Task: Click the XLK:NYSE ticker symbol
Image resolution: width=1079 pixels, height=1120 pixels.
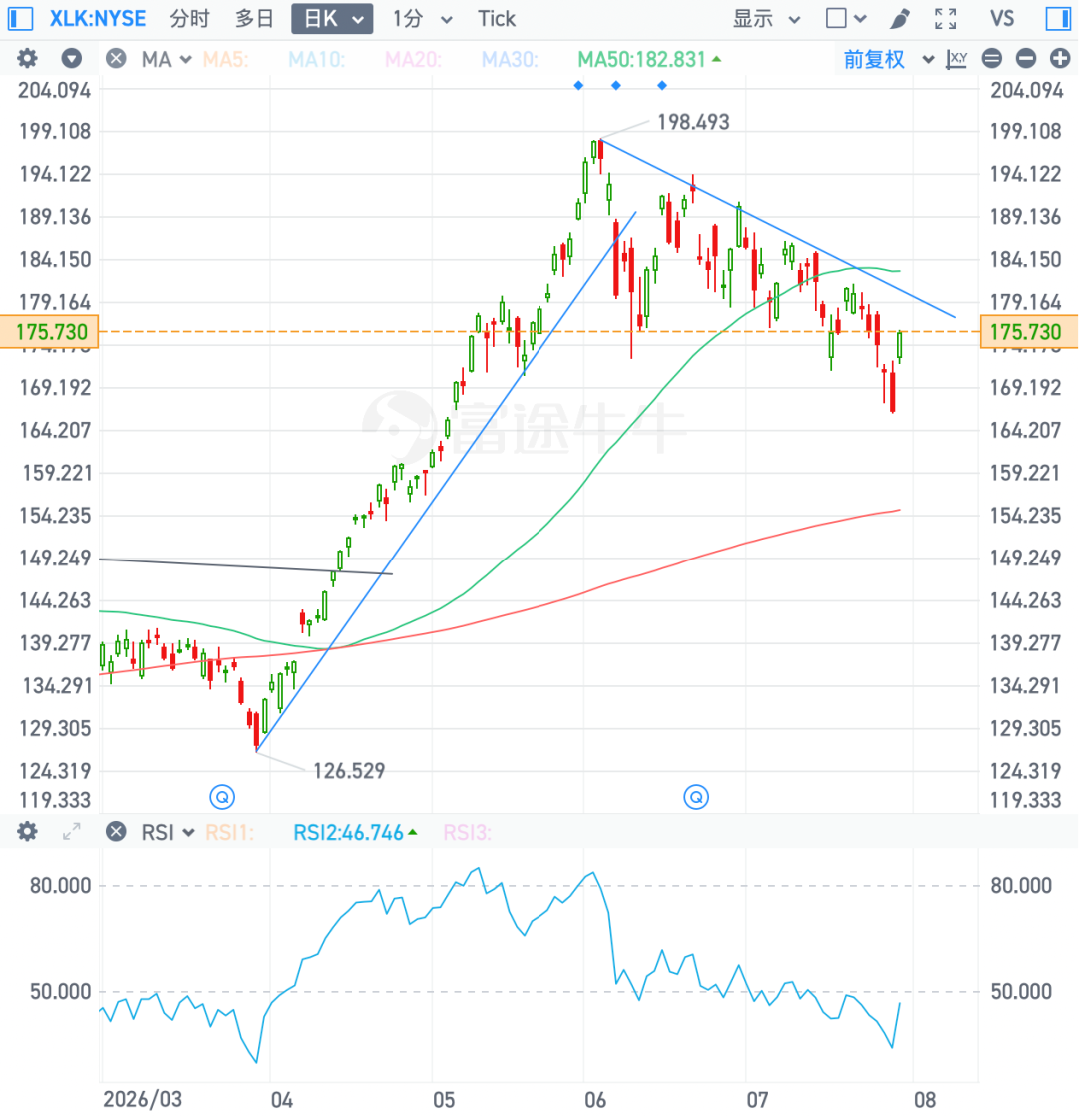Action: [98, 19]
